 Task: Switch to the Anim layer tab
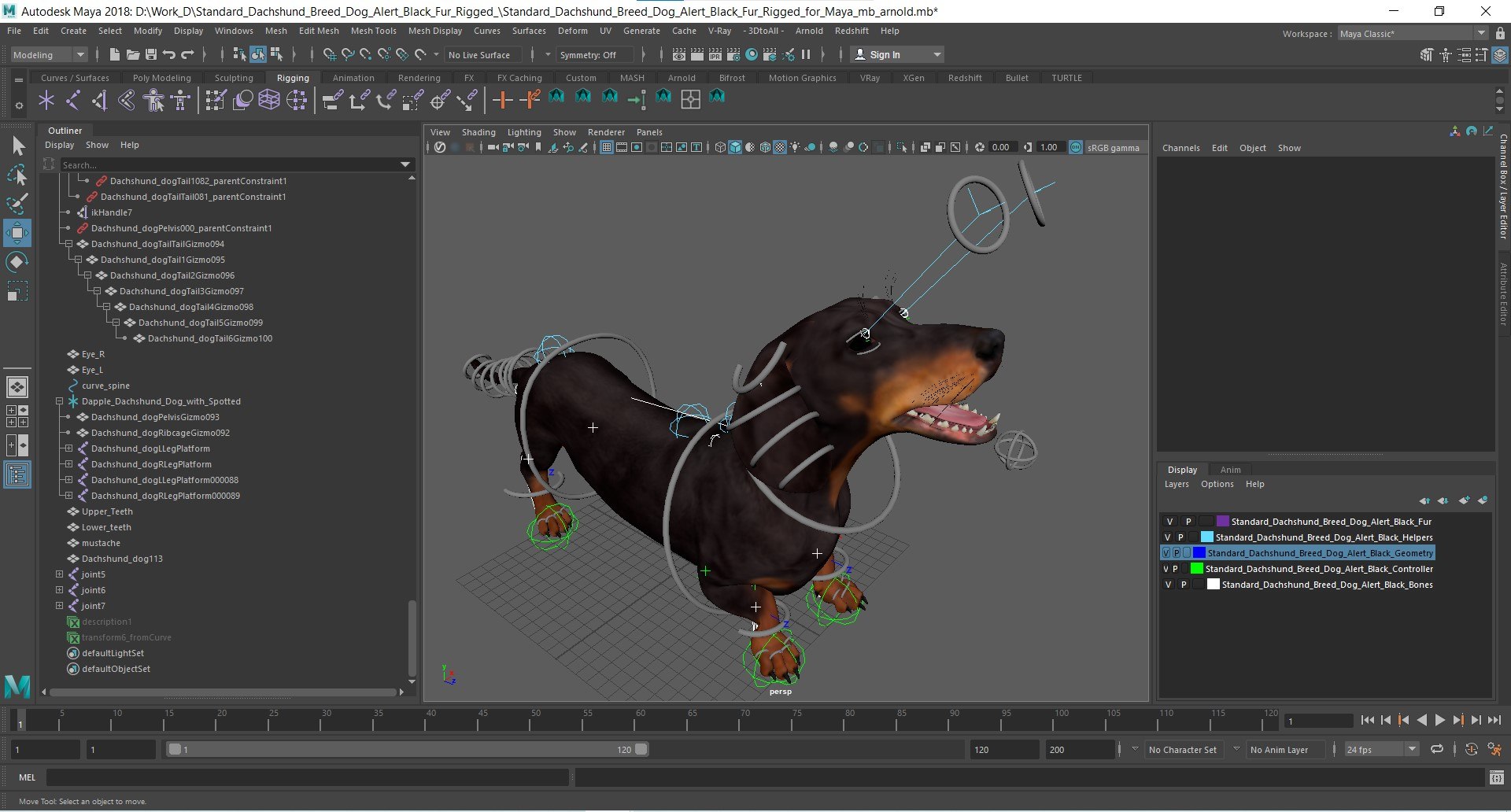1230,470
